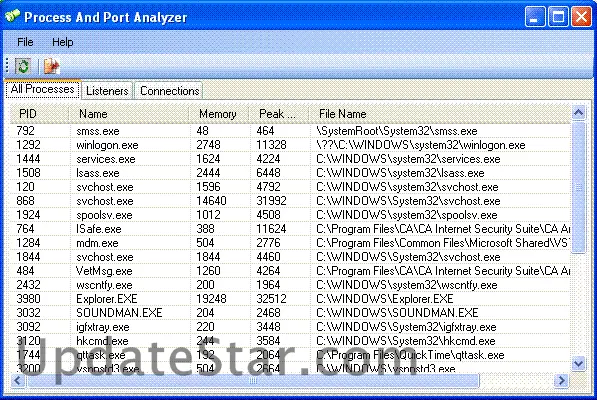The height and width of the screenshot is (400, 597).
Task: Select the wscntfy.exe process row
Action: click(290, 285)
